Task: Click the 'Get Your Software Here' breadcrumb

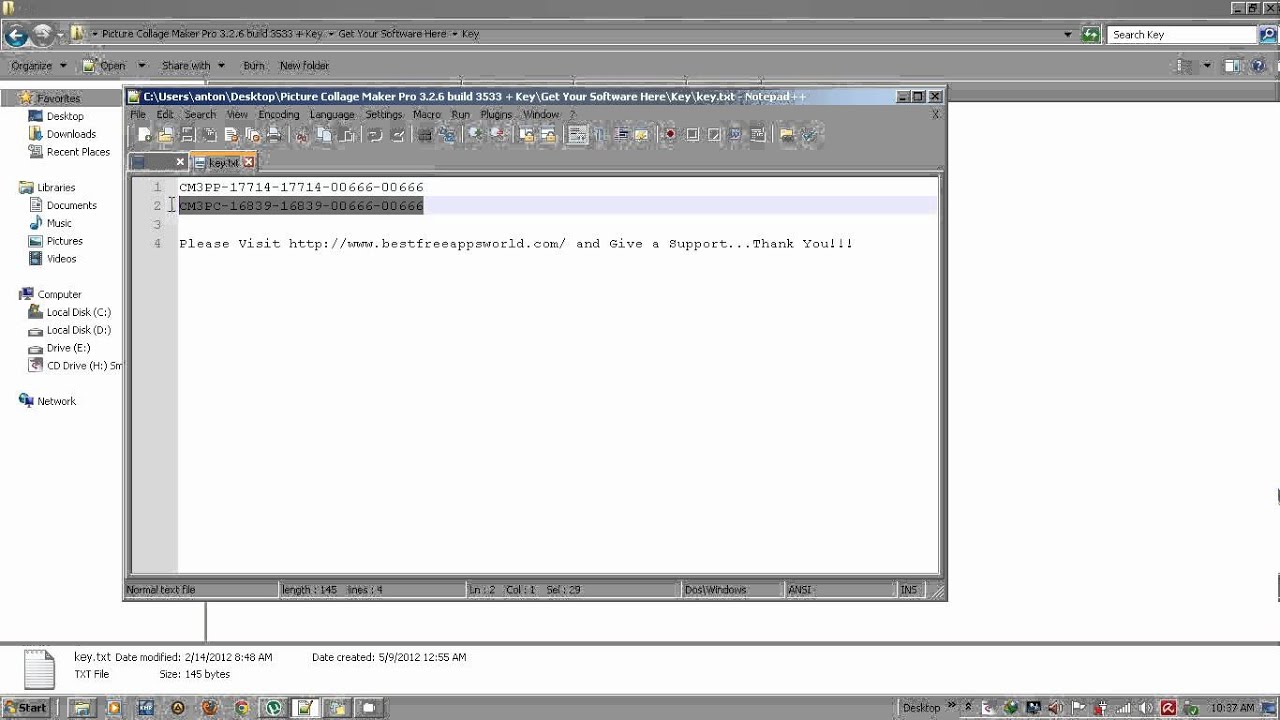Action: pos(392,34)
